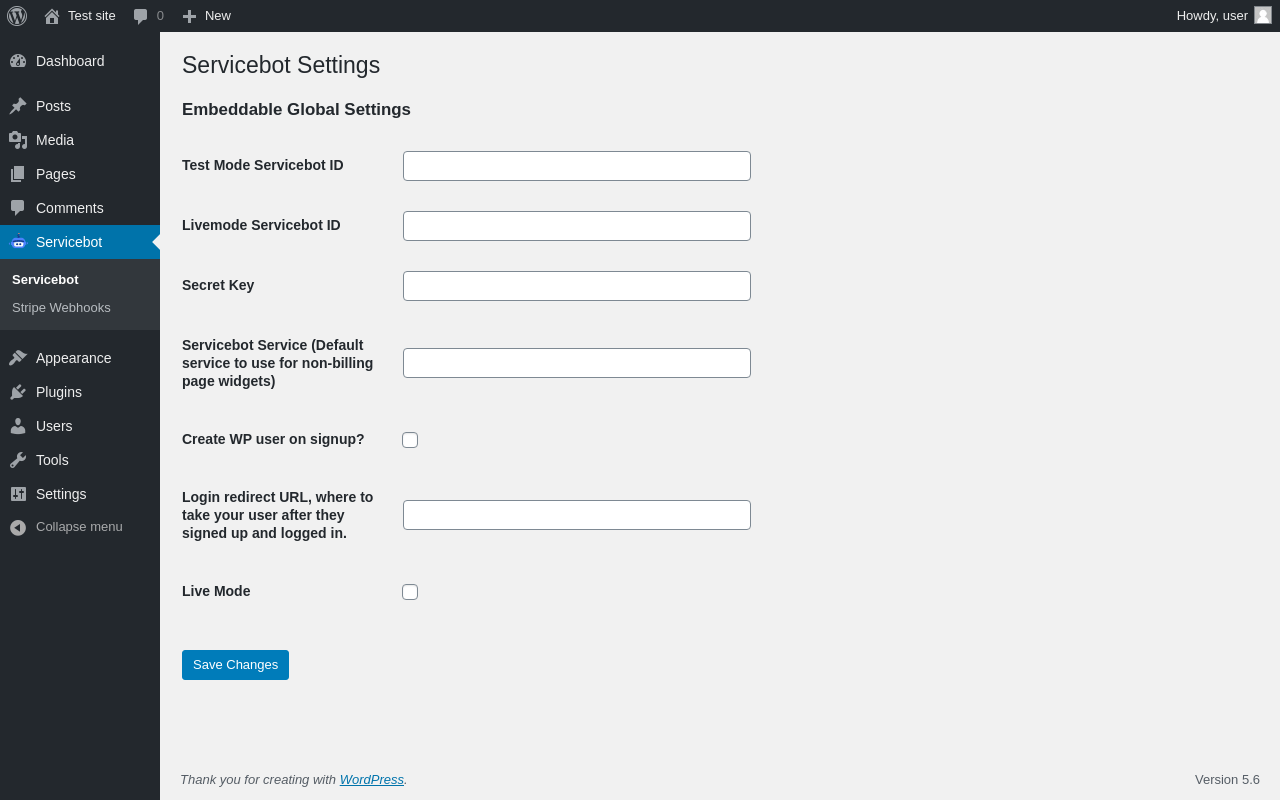Click the Tools wrench icon

18,460
